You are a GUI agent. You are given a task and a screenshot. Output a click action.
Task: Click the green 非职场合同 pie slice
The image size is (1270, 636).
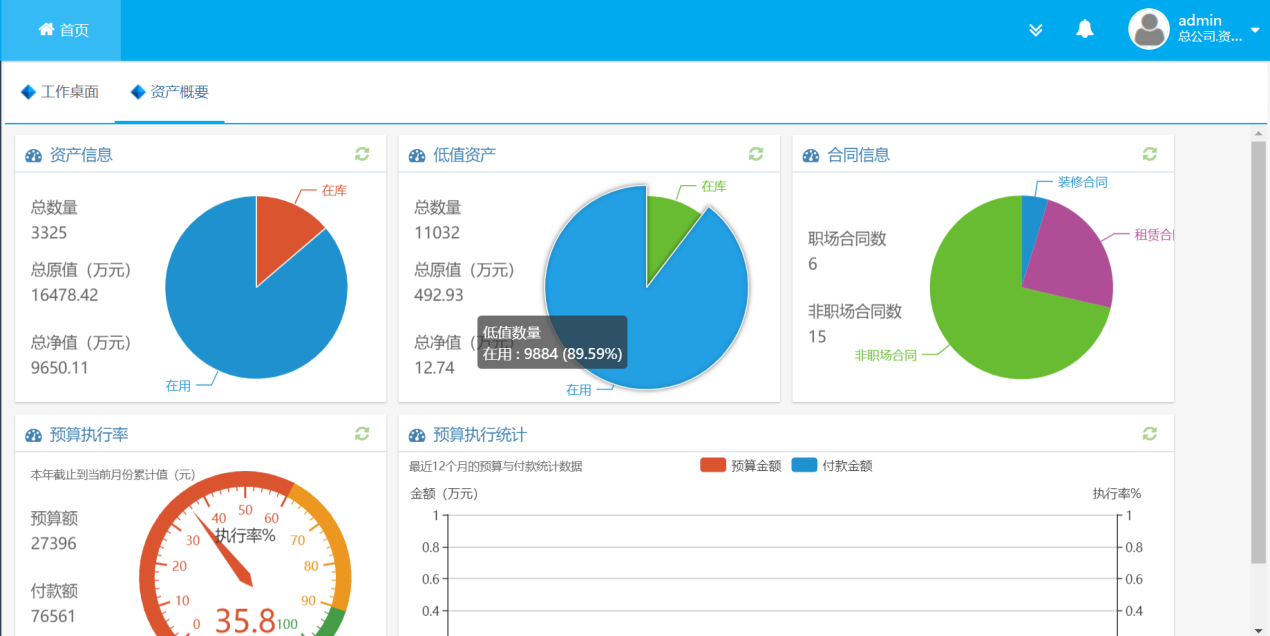pos(1000,310)
